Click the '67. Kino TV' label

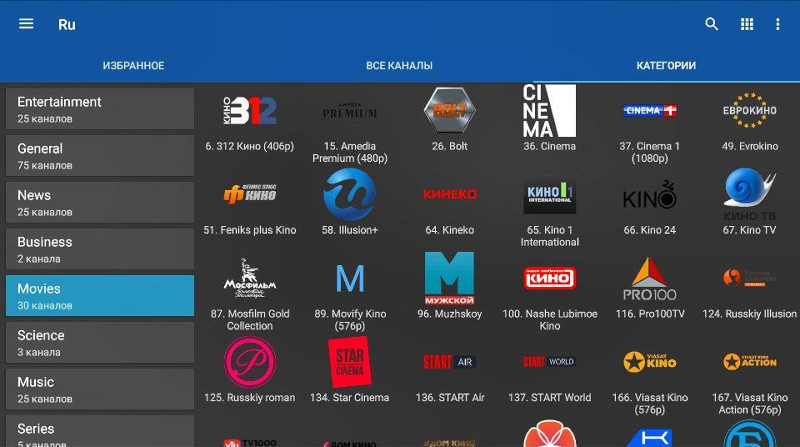point(749,230)
